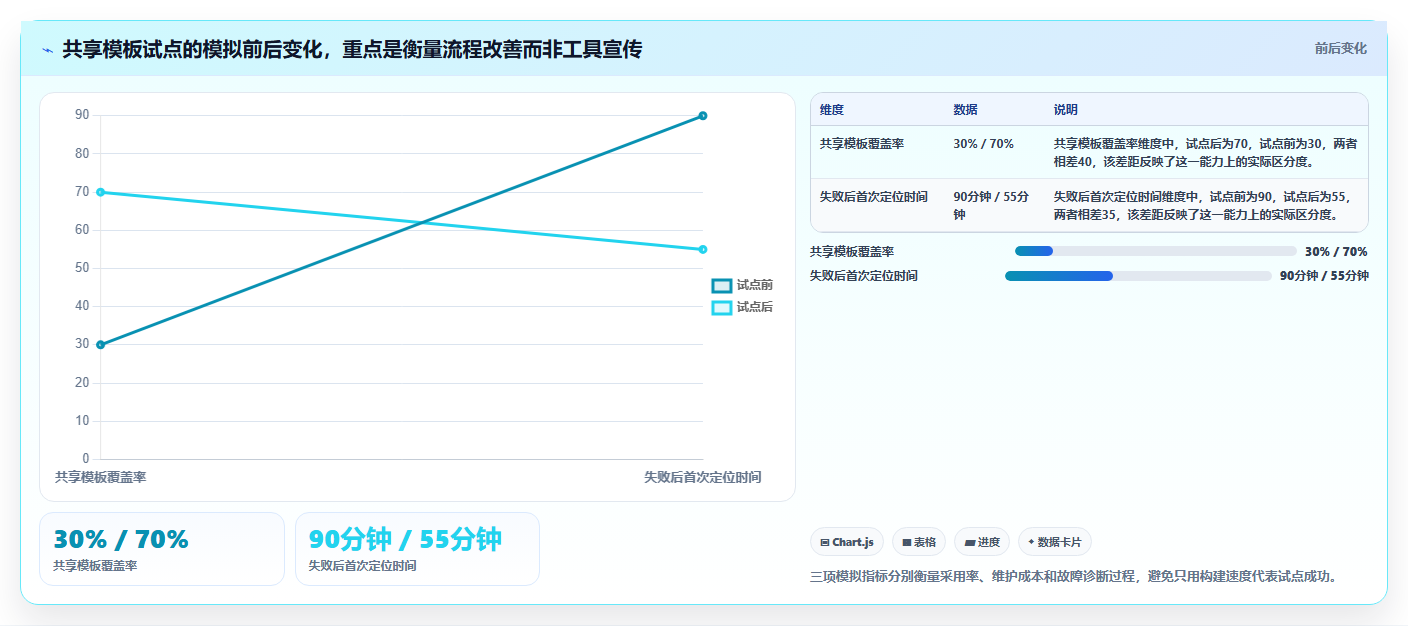Image resolution: width=1408 pixels, height=626 pixels.
Task: Open the 90分钟 / 55分钟 stat card
Action: (417, 549)
